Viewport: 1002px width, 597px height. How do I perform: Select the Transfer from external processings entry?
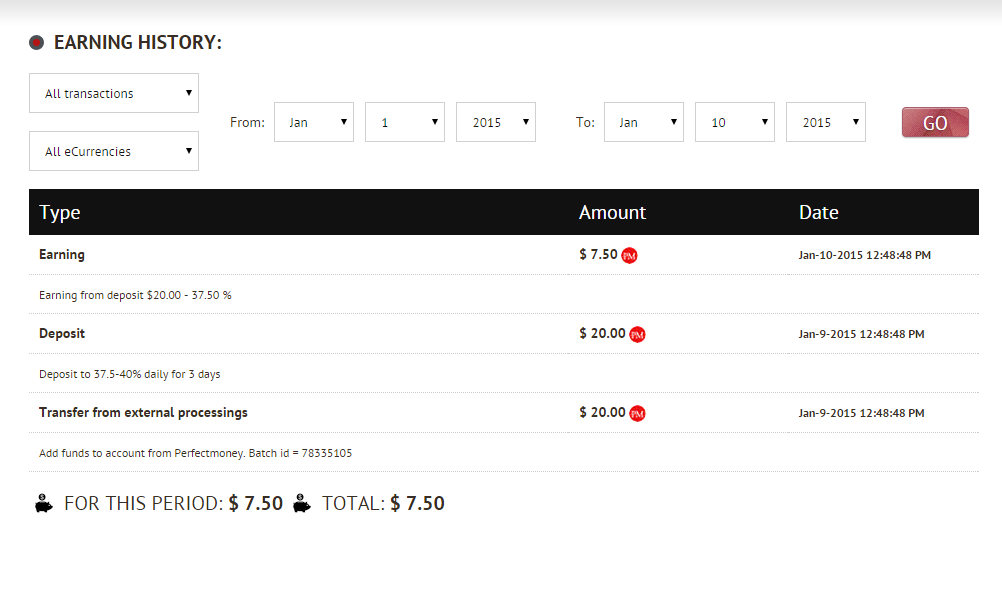coord(143,412)
